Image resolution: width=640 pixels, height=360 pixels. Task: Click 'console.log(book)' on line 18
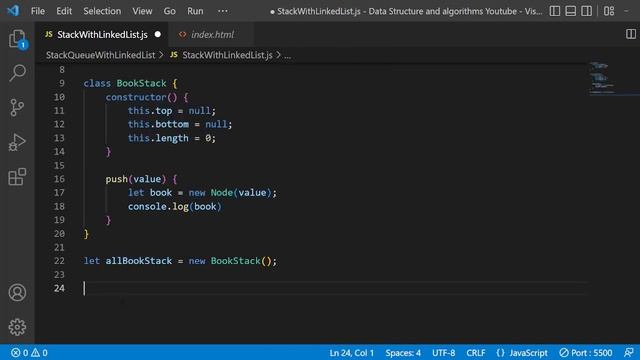[x=175, y=207]
